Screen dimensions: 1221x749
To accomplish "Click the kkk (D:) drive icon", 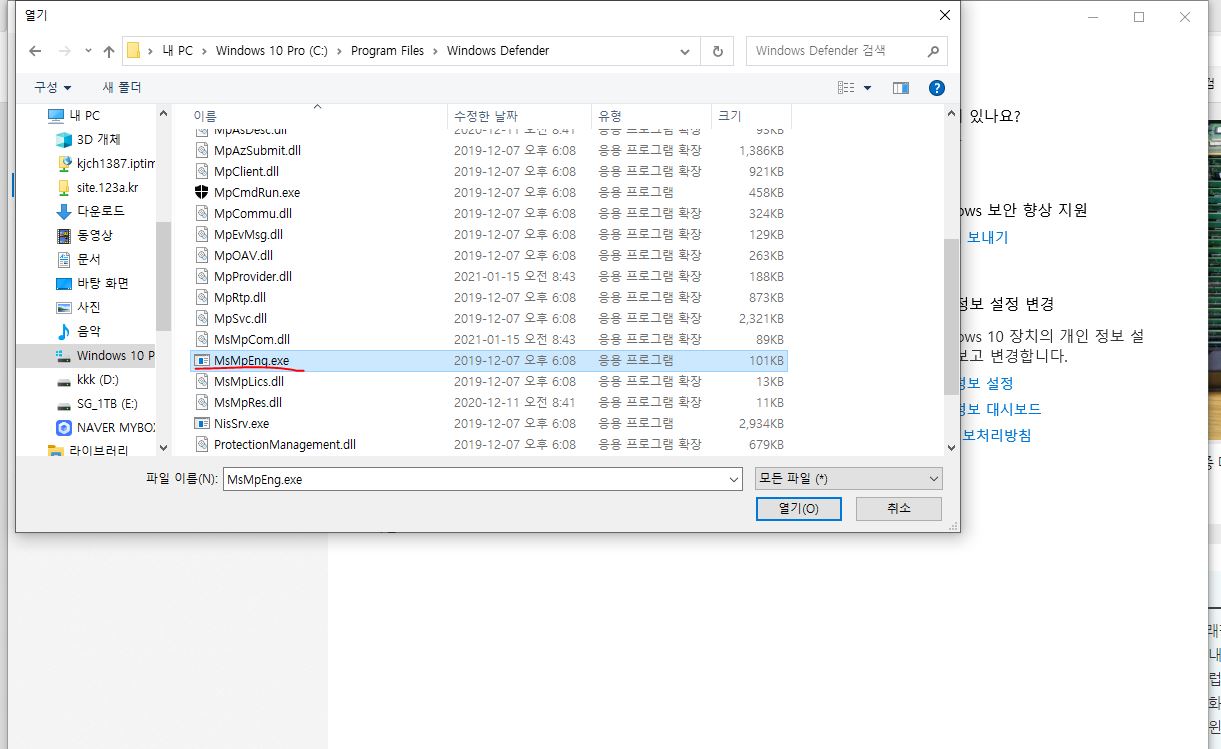I will click(x=63, y=380).
